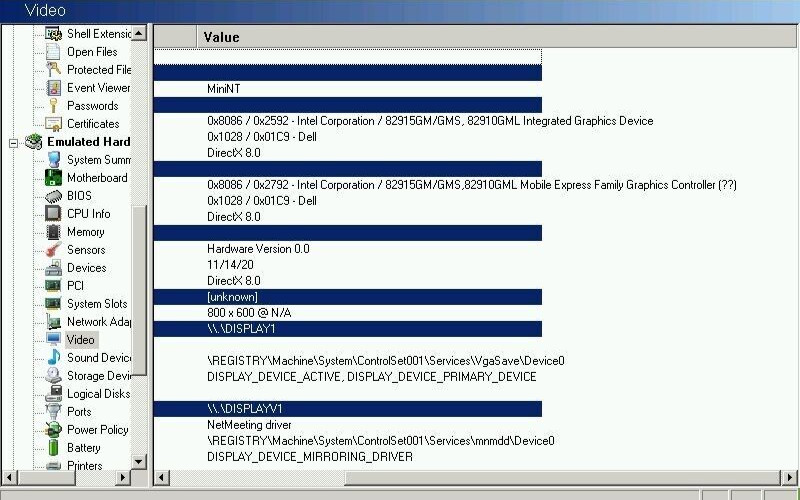Click the Network Adapters icon
Viewport: 800px width, 500px height.
[53, 321]
